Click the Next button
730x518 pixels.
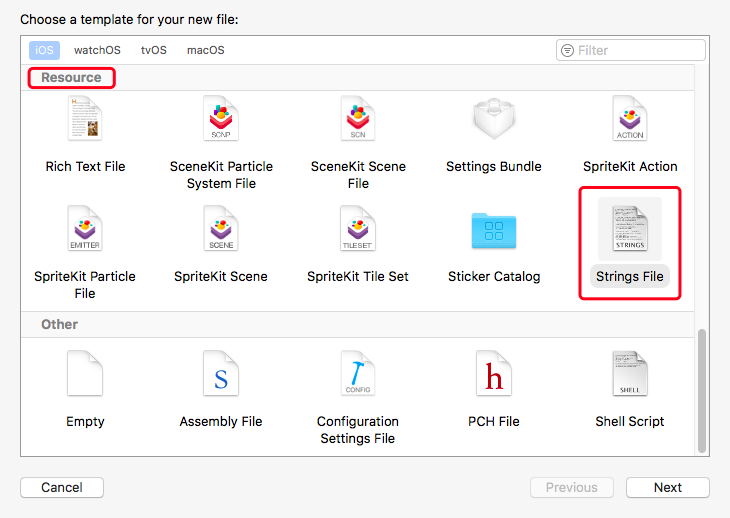(667, 488)
